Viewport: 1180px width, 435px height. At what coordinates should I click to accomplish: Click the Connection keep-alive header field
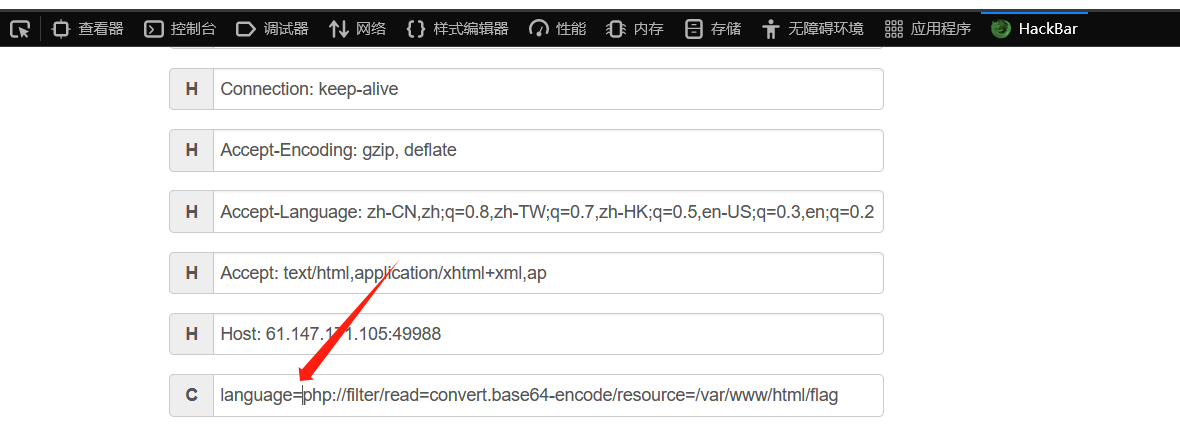click(x=548, y=89)
